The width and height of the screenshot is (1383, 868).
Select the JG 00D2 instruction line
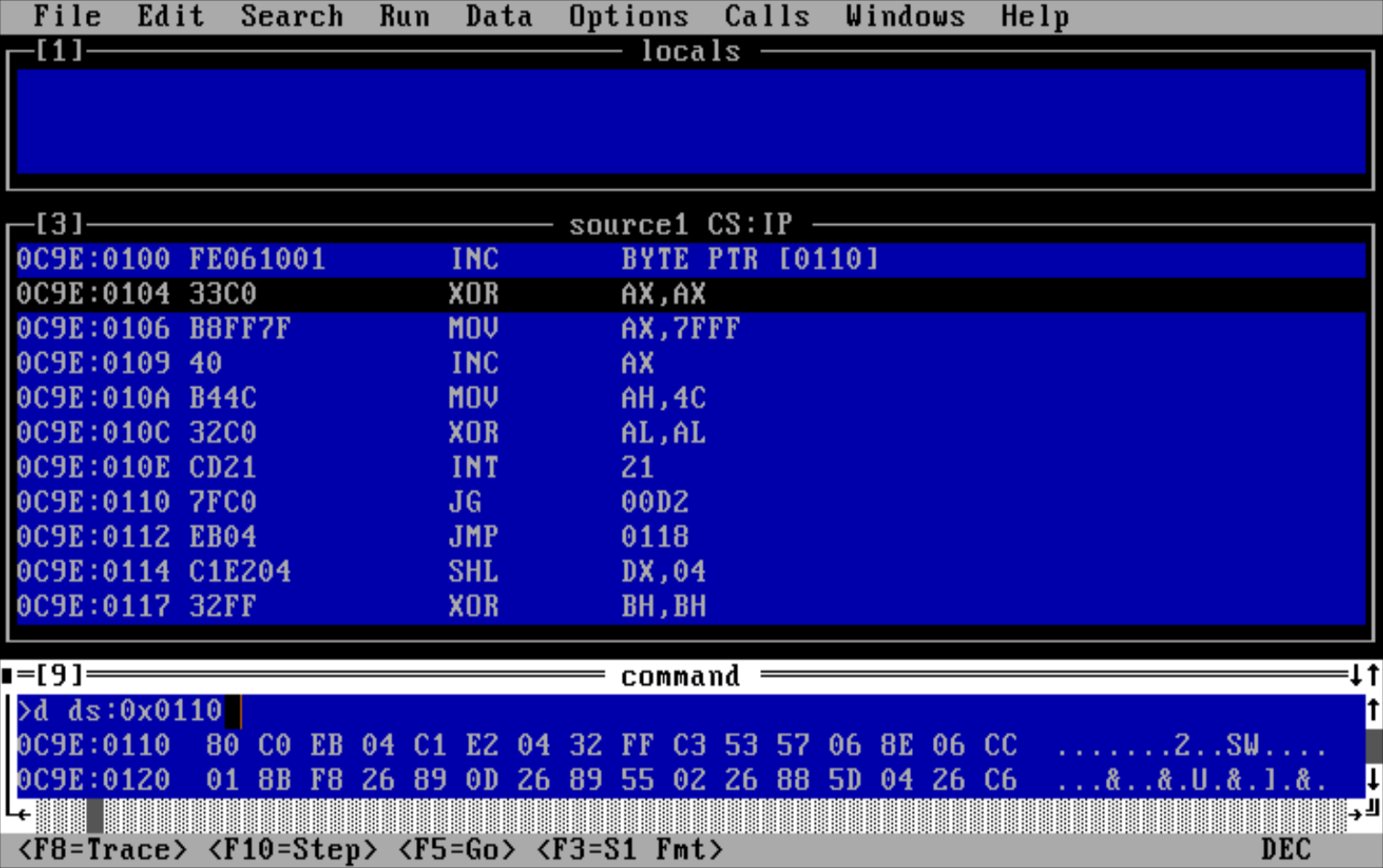tap(691, 502)
